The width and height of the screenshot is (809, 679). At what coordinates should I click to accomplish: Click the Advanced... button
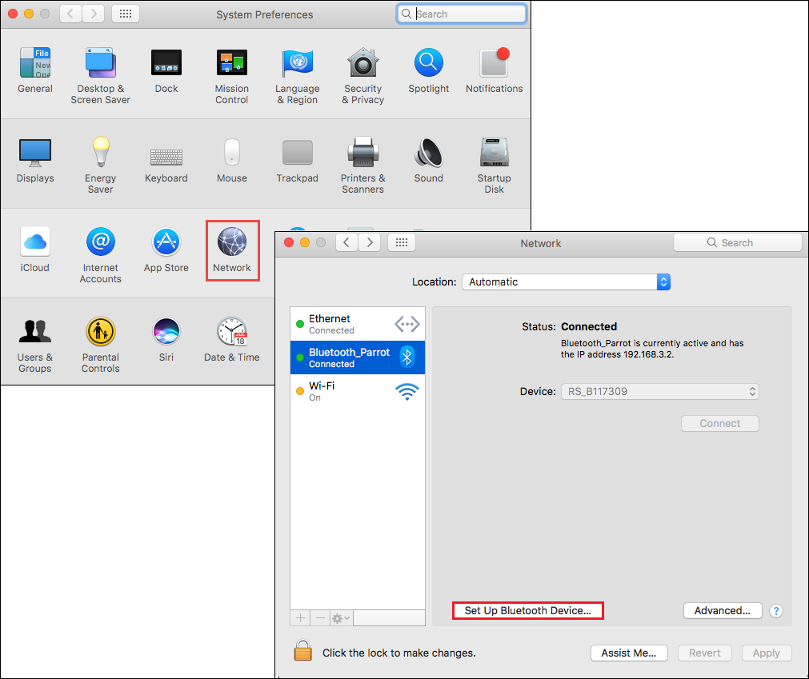pyautogui.click(x=722, y=610)
